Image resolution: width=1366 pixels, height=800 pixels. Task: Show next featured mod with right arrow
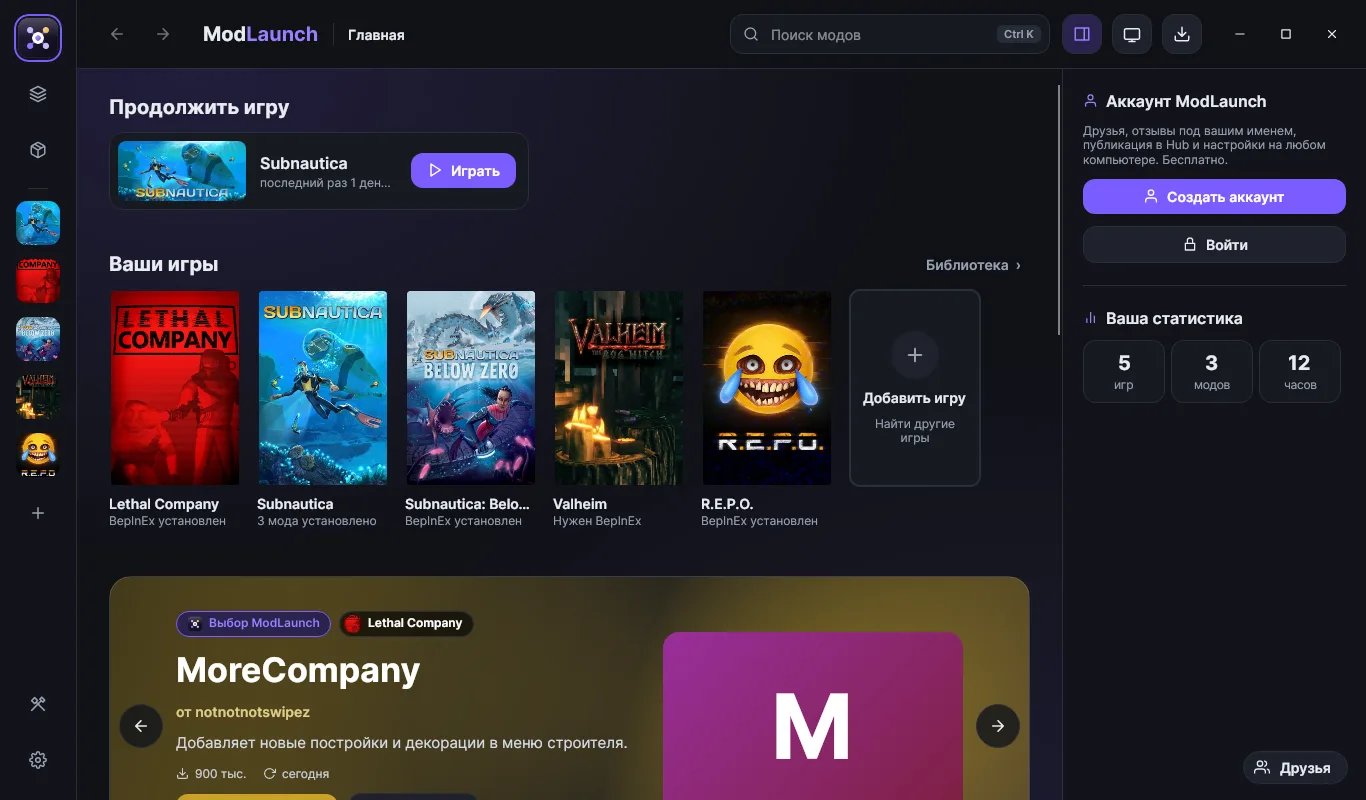(998, 726)
